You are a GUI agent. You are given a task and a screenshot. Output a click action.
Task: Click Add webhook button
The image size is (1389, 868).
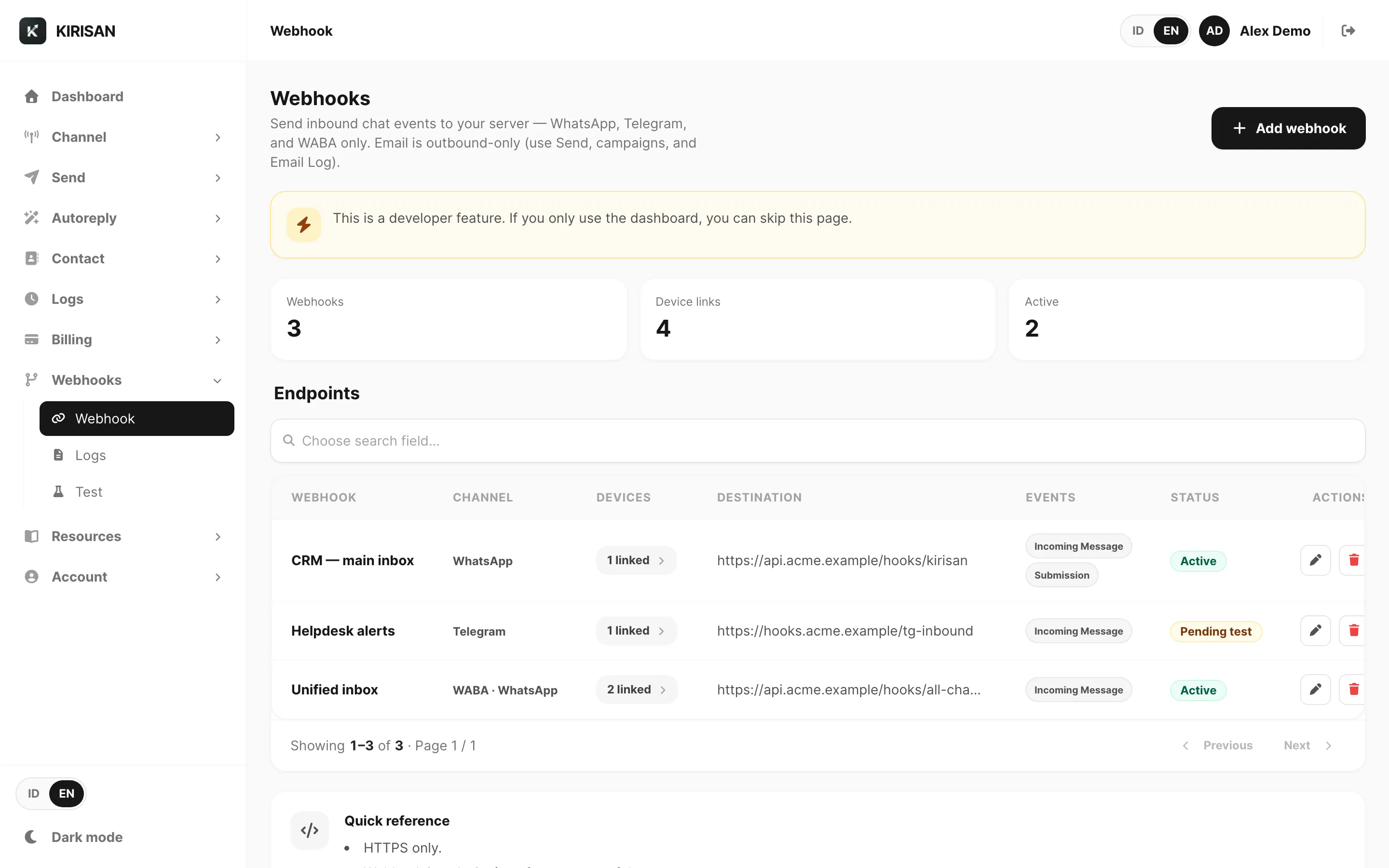click(x=1288, y=128)
